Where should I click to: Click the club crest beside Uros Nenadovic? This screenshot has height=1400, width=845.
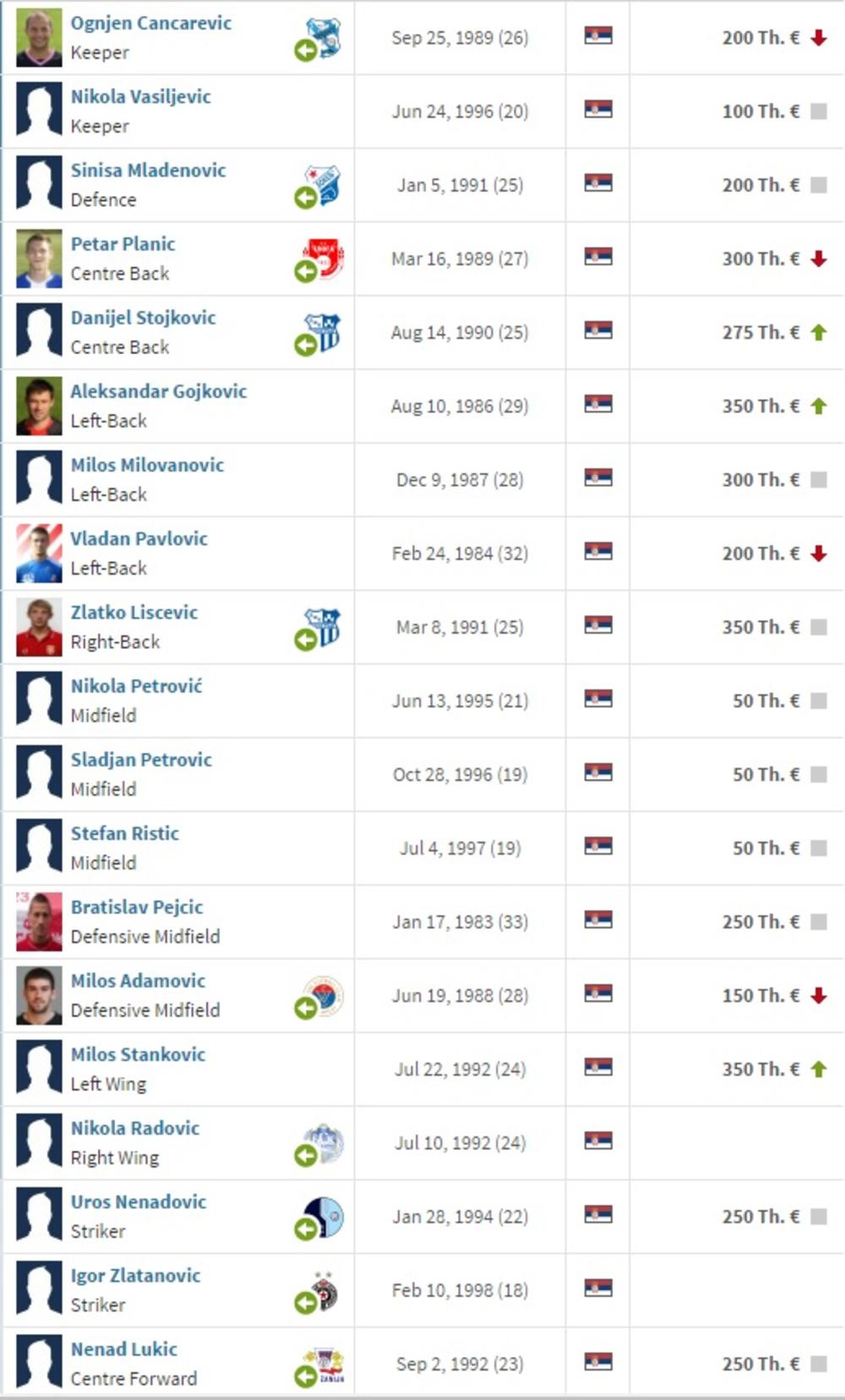(325, 1216)
